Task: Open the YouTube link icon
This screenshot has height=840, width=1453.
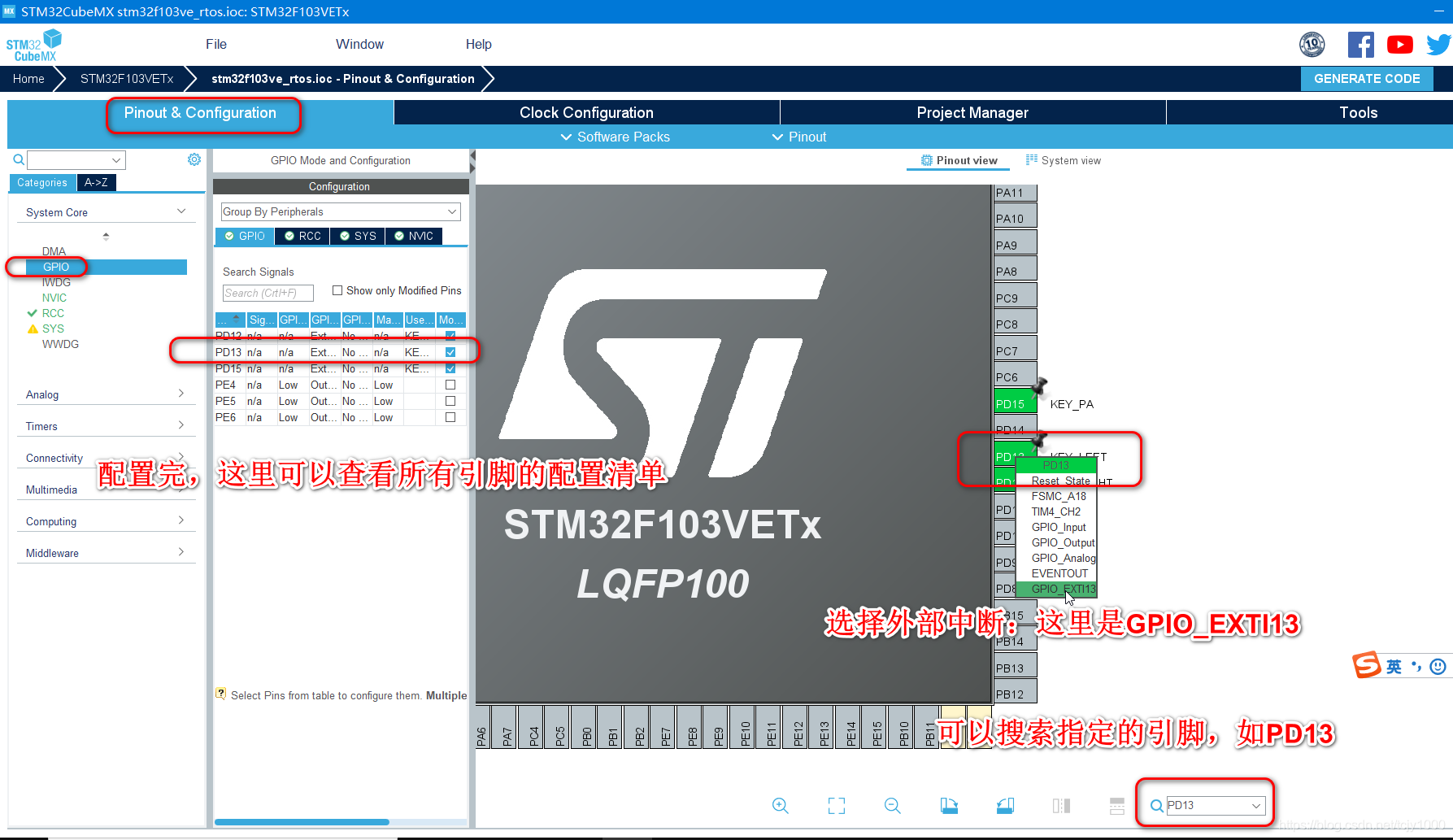Action: (x=1399, y=45)
